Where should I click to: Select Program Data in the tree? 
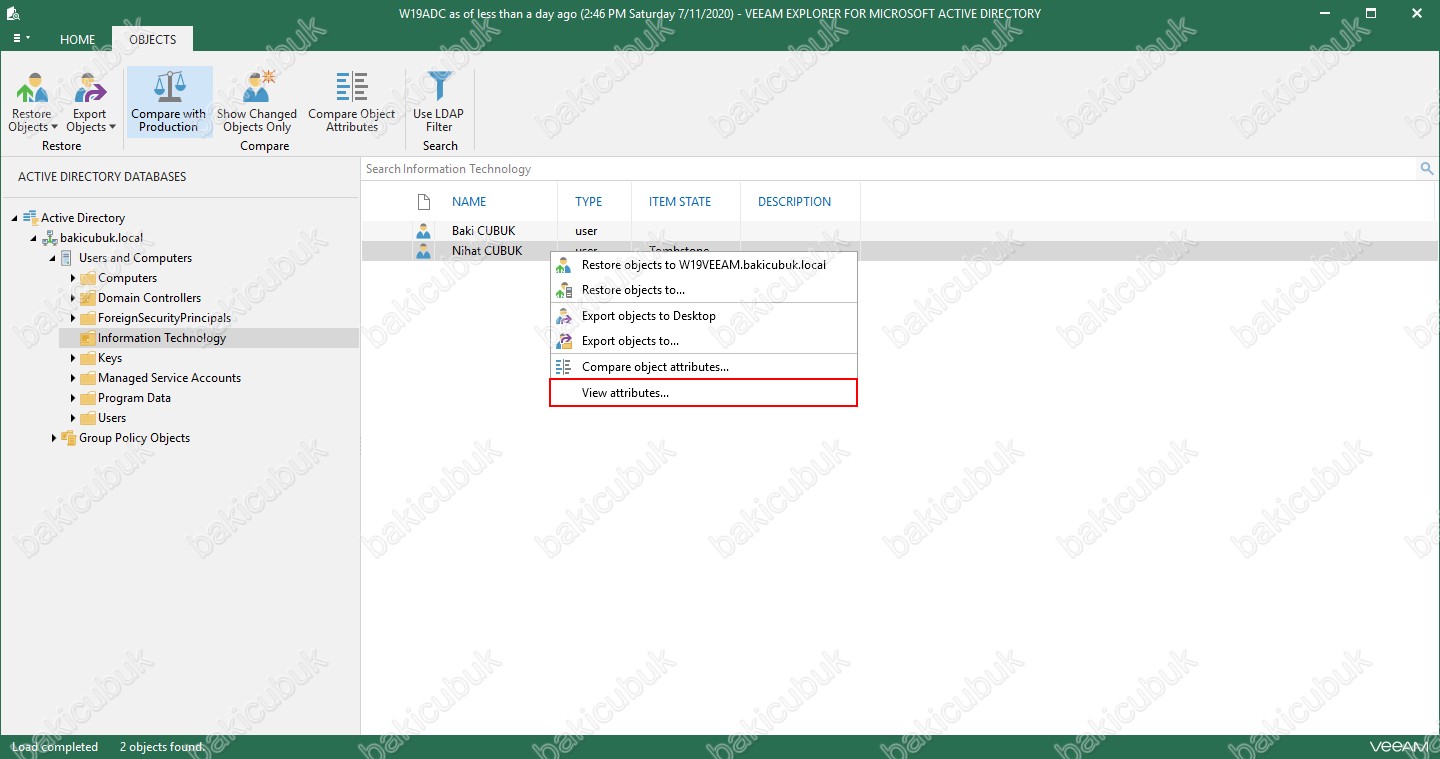click(134, 398)
